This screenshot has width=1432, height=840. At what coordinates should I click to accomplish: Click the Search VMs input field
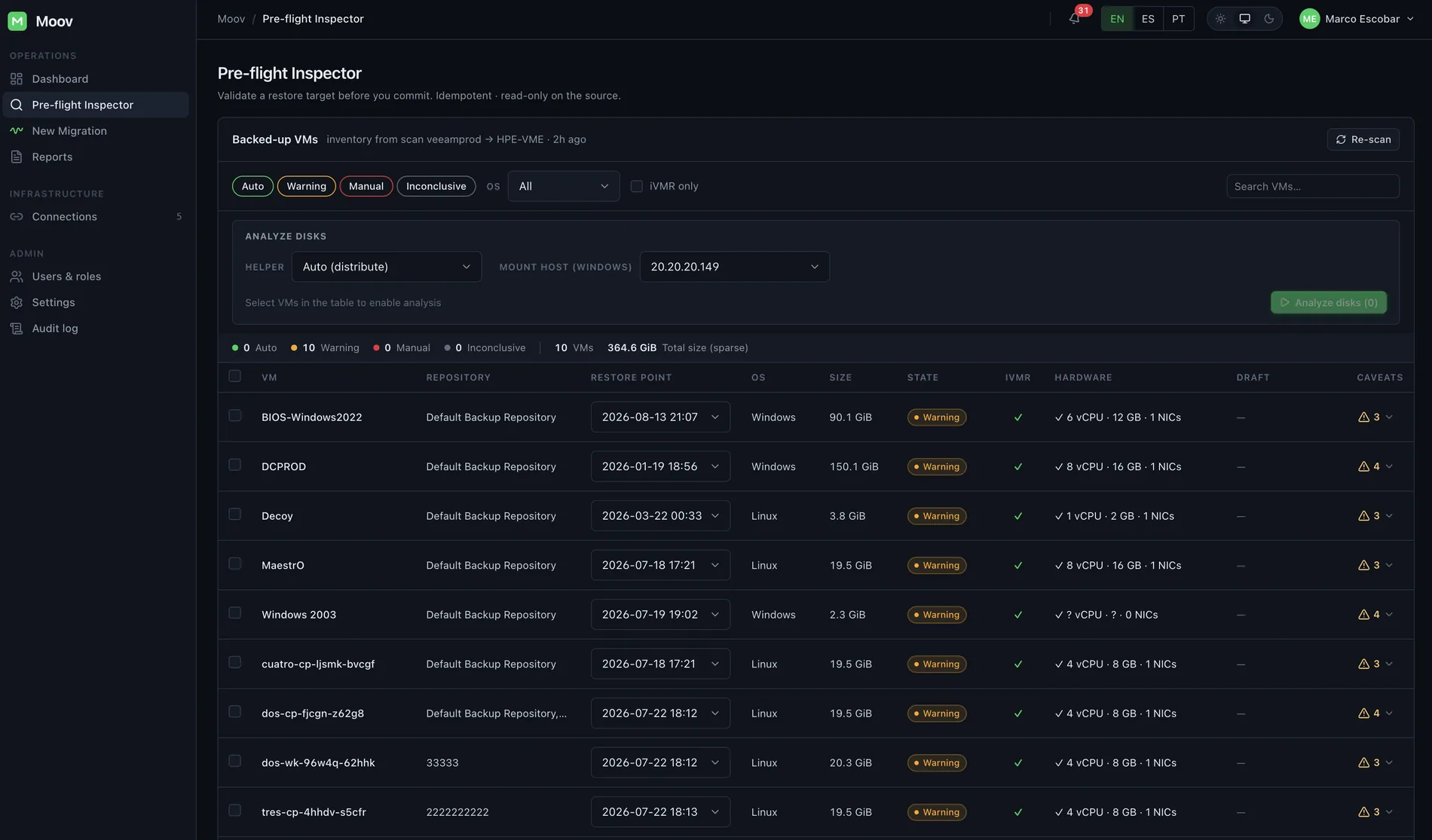[x=1313, y=186]
